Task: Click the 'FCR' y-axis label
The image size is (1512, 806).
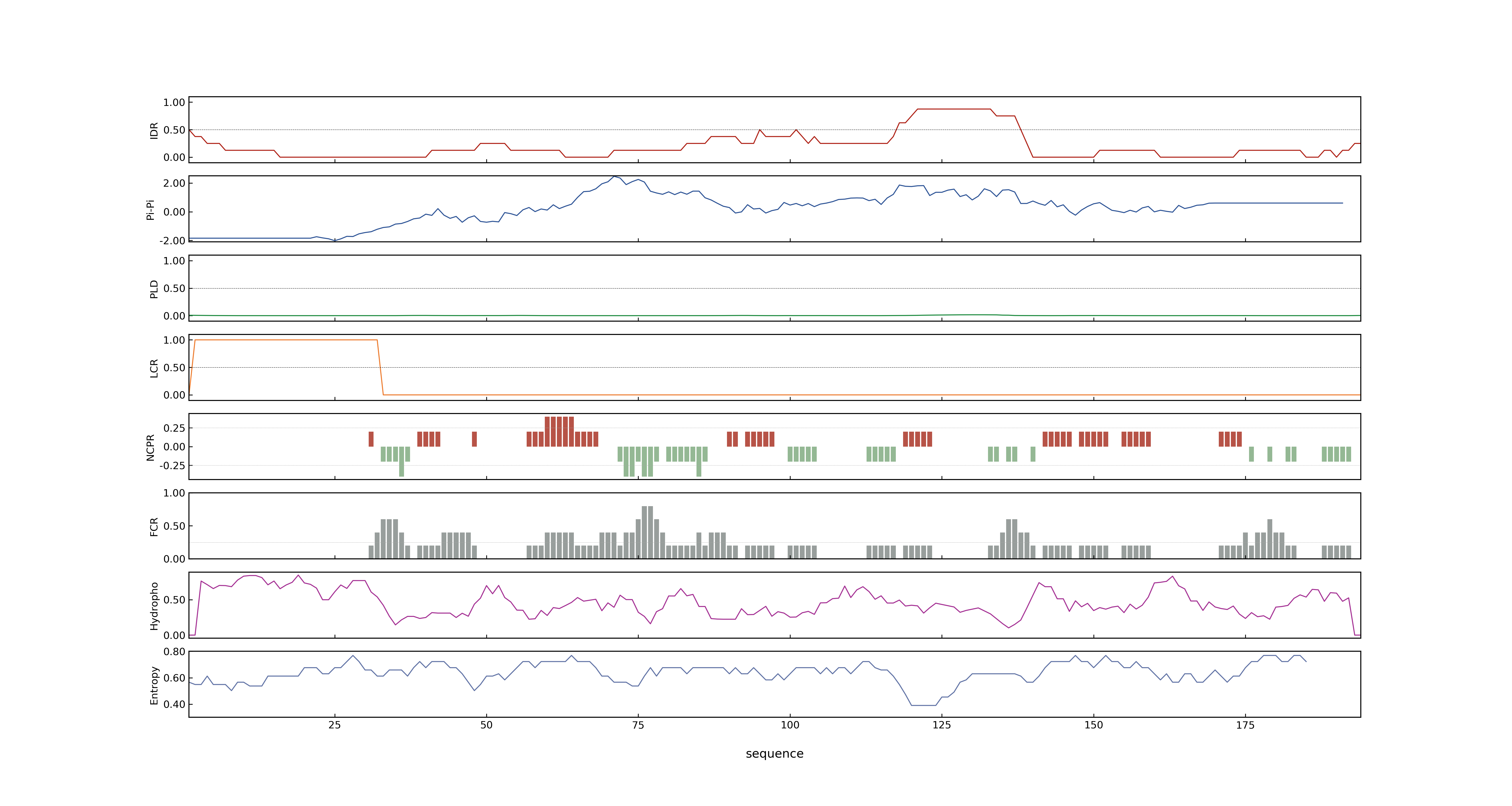Action: click(154, 526)
